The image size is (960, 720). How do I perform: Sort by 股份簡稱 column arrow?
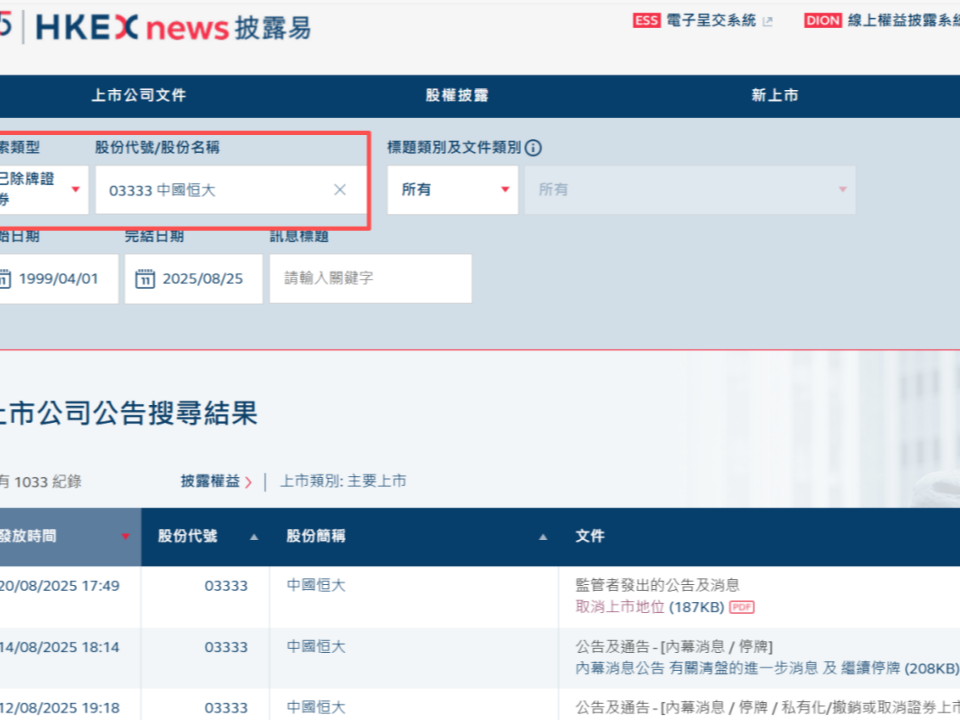tap(543, 537)
